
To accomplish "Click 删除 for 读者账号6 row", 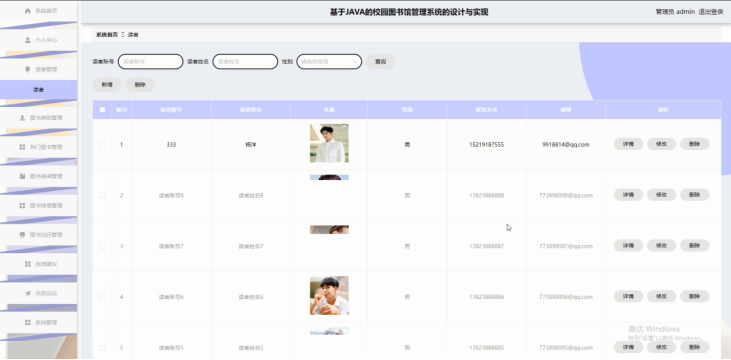I will click(695, 297).
